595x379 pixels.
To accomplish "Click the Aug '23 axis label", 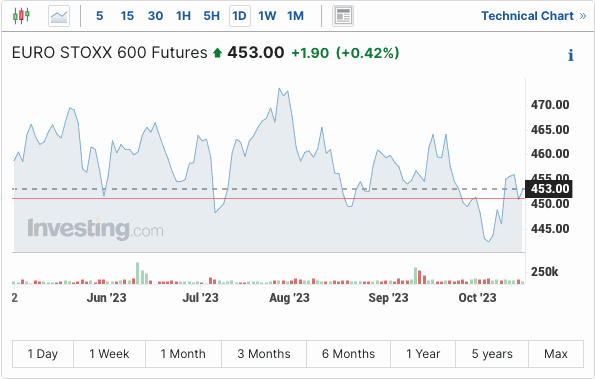I will pos(290,298).
